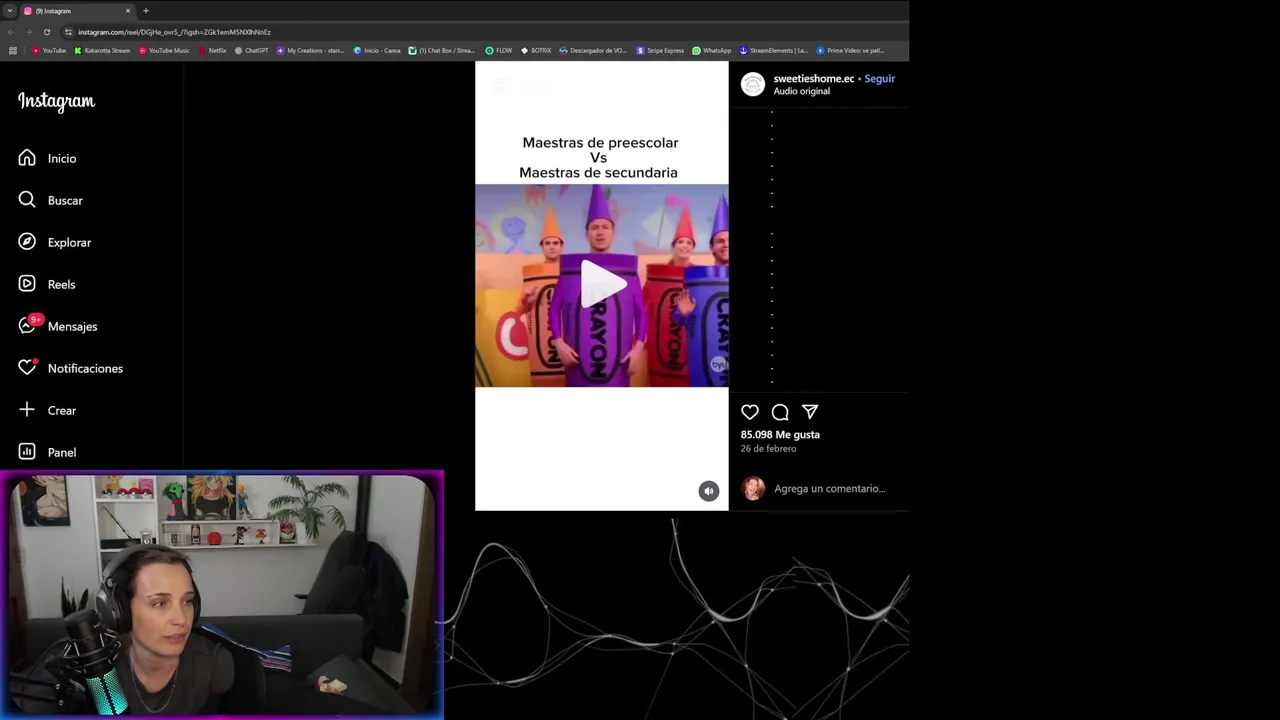Open the apps grid bookmark icon
This screenshot has height=720, width=1280.
13,50
